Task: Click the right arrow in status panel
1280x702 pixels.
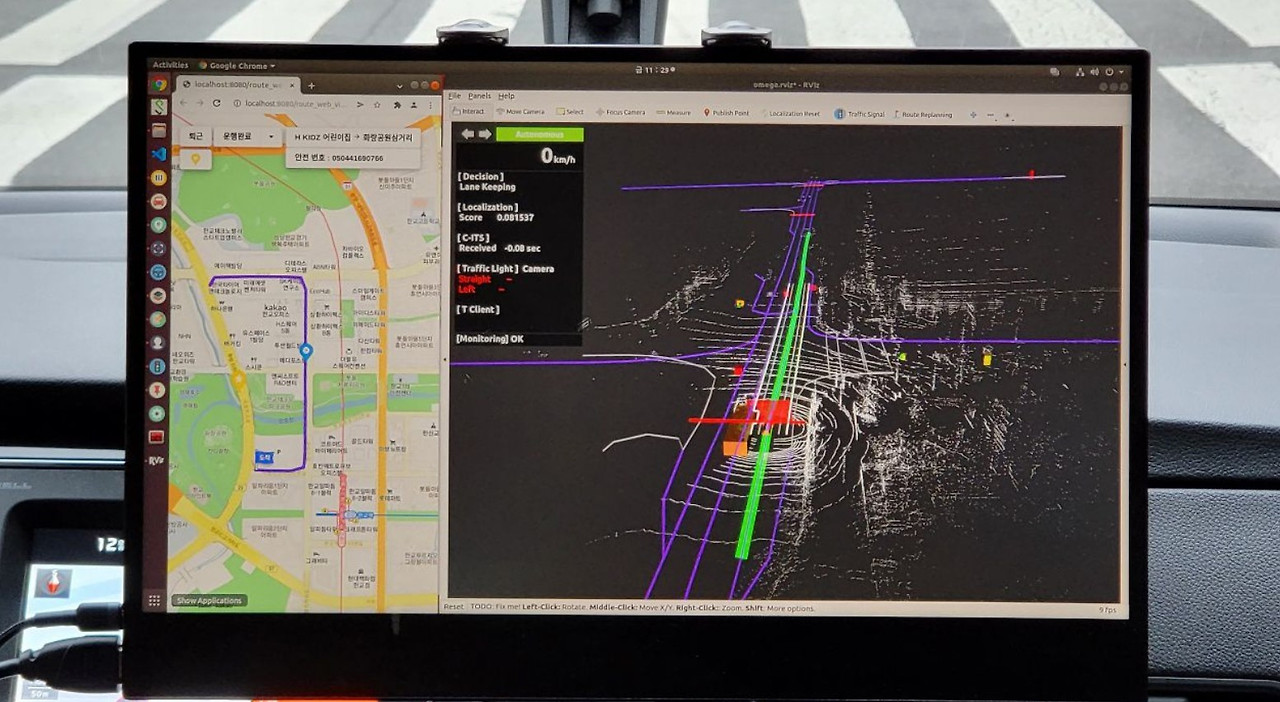Action: click(x=485, y=134)
